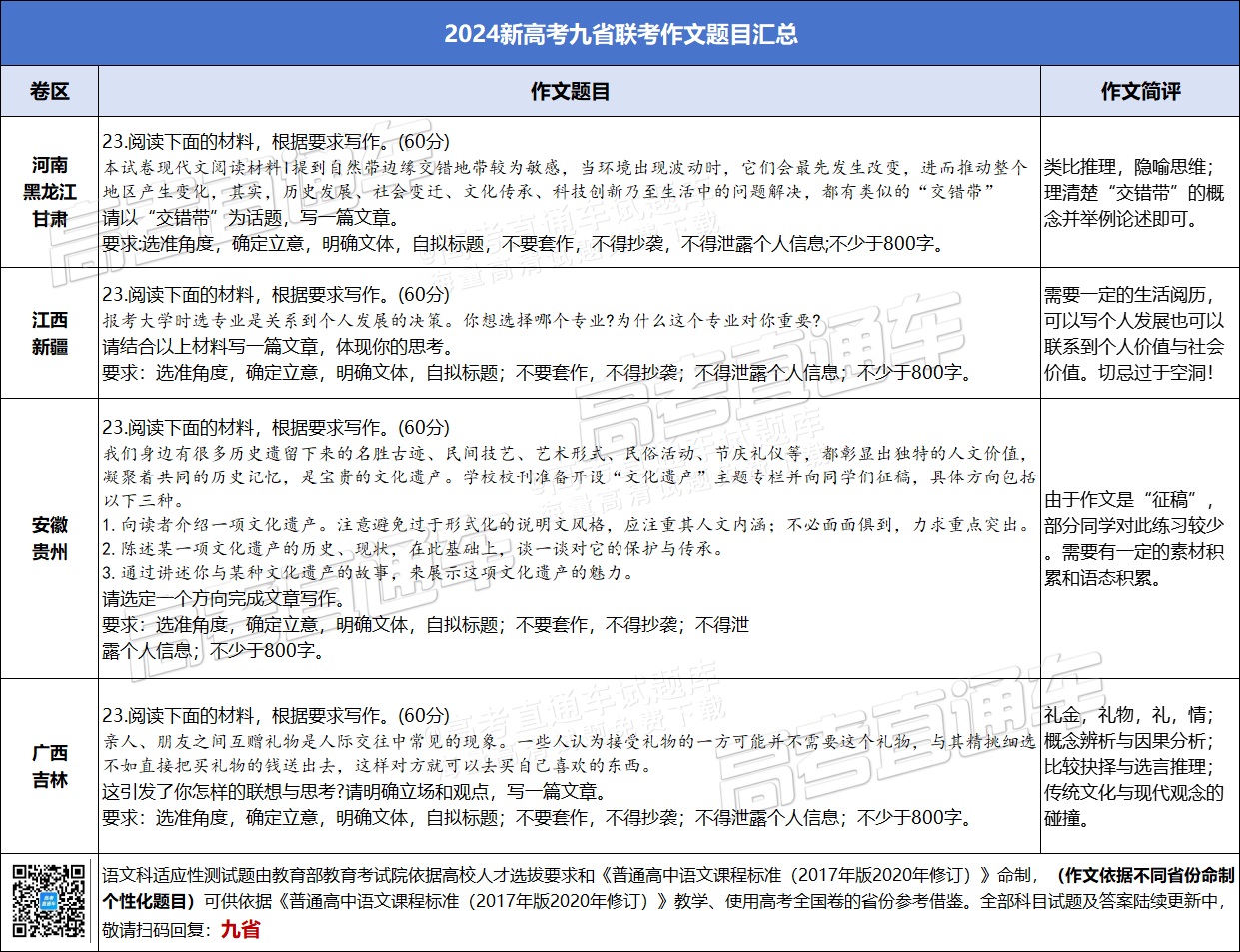
Task: Click the red '九省' keyword
Action: (240, 930)
